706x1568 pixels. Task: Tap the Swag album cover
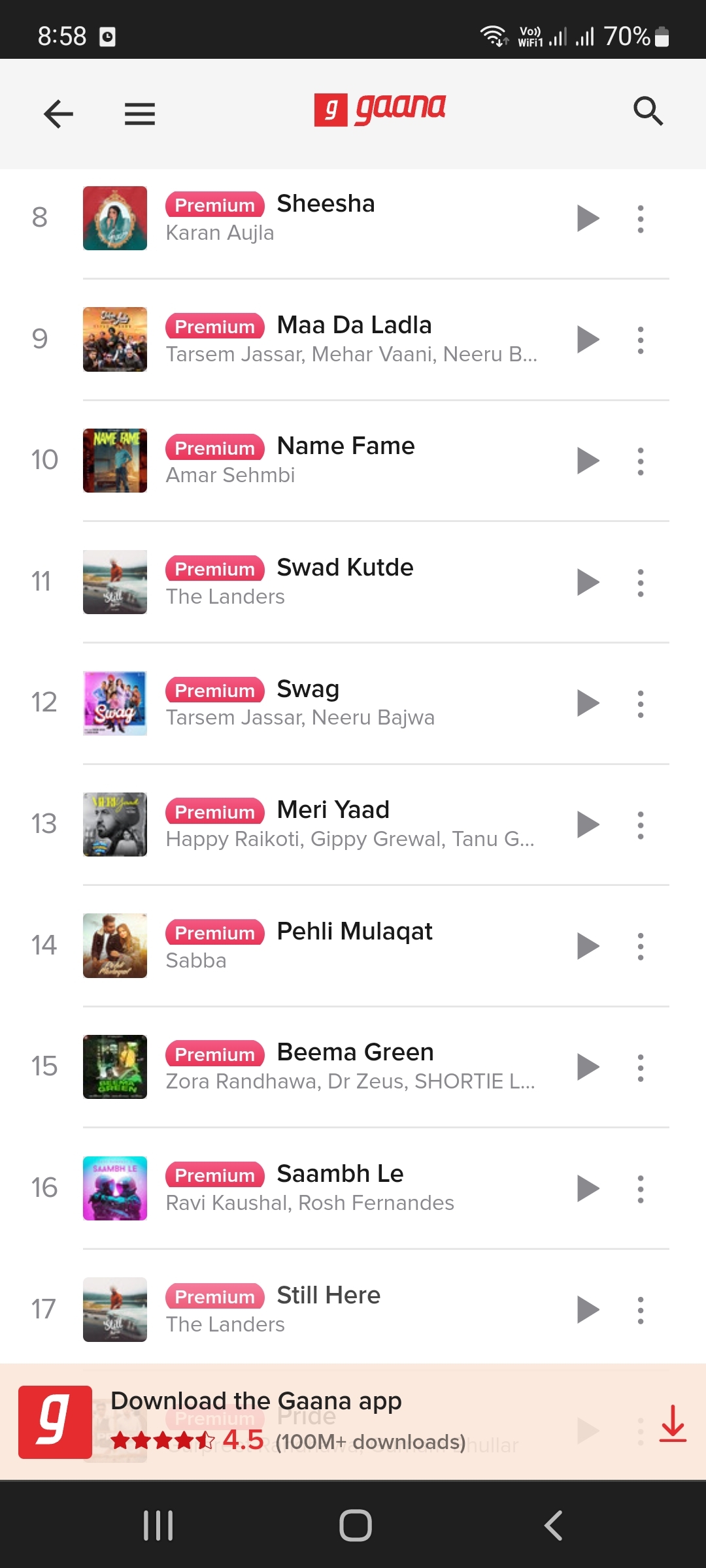[x=115, y=704]
